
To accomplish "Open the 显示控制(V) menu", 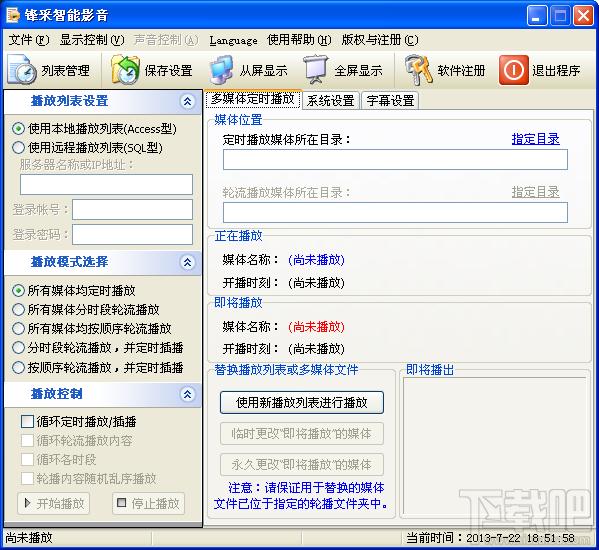I will pos(92,40).
